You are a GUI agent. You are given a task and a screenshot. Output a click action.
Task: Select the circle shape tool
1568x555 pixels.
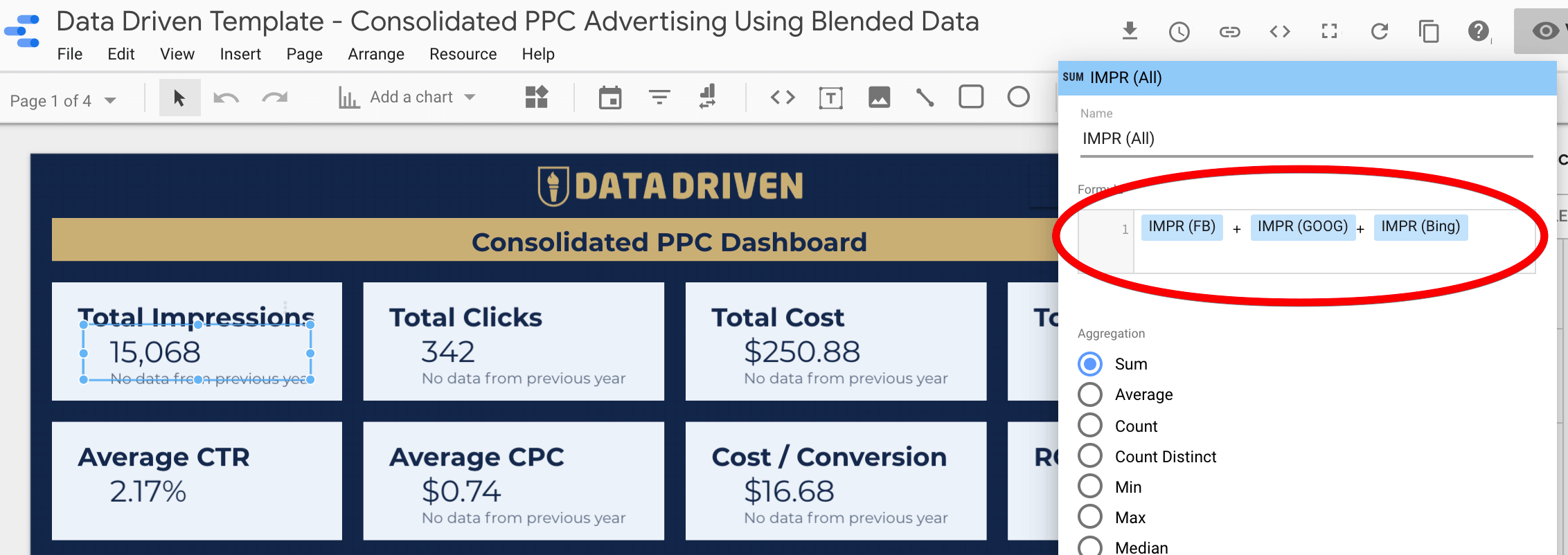pos(1018,97)
